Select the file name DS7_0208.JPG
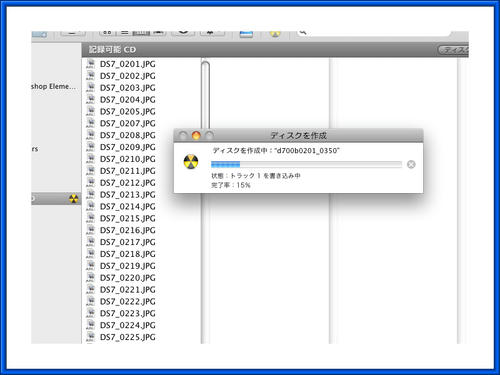This screenshot has height=375, width=500. pos(128,135)
